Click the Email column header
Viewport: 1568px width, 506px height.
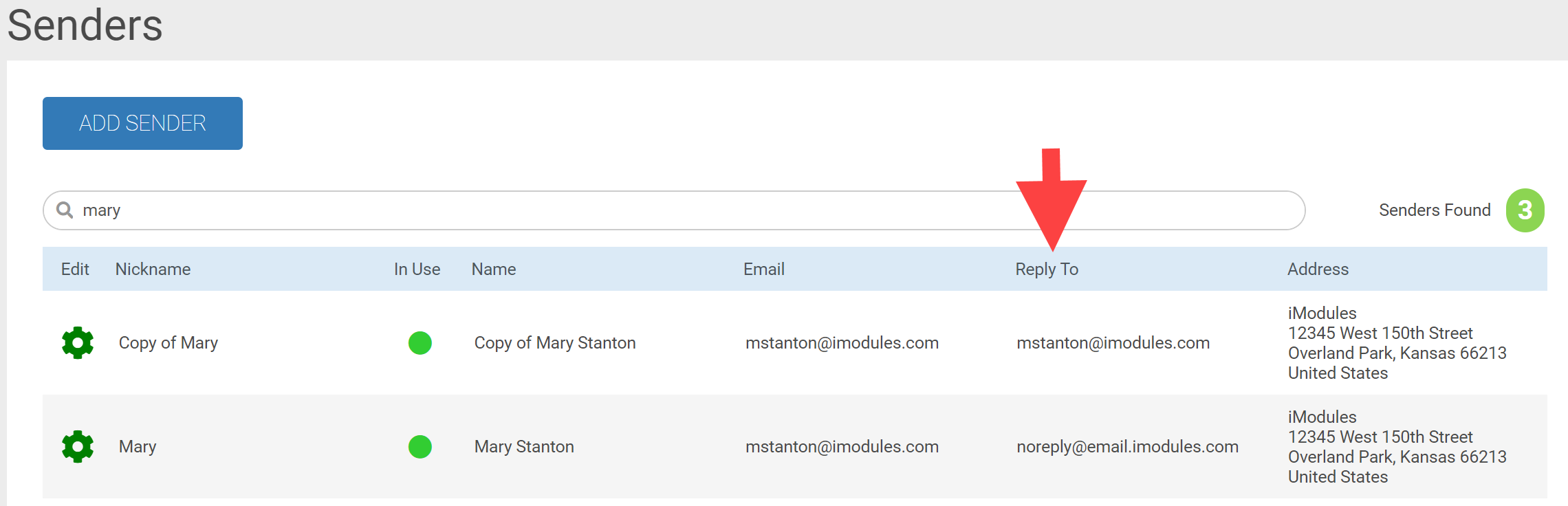763,269
